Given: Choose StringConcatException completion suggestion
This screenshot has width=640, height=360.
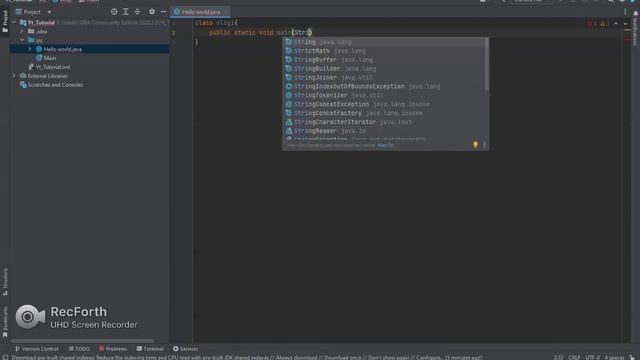Looking at the screenshot, I should coord(384,104).
